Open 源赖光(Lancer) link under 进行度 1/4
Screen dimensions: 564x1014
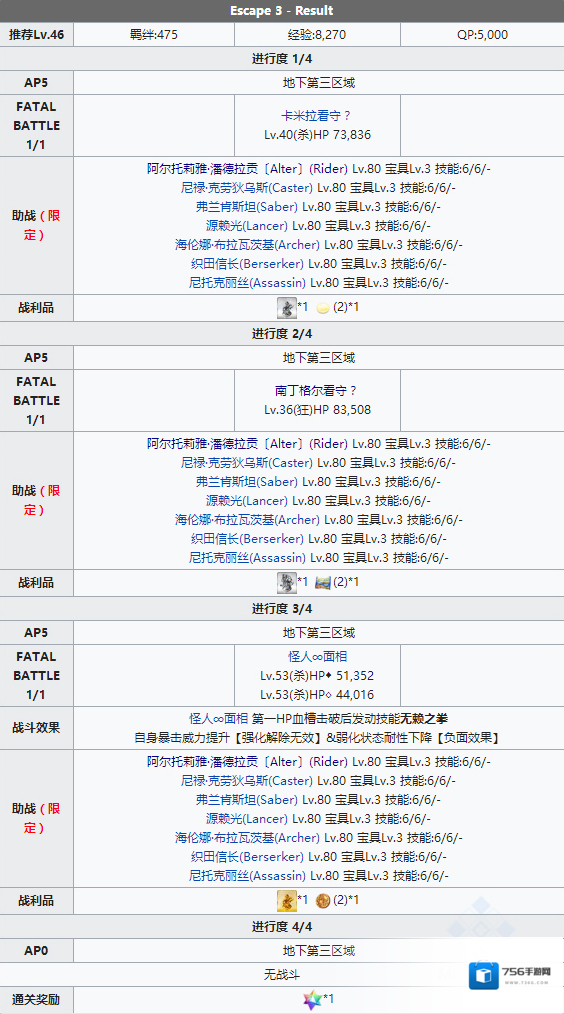pyautogui.click(x=247, y=226)
